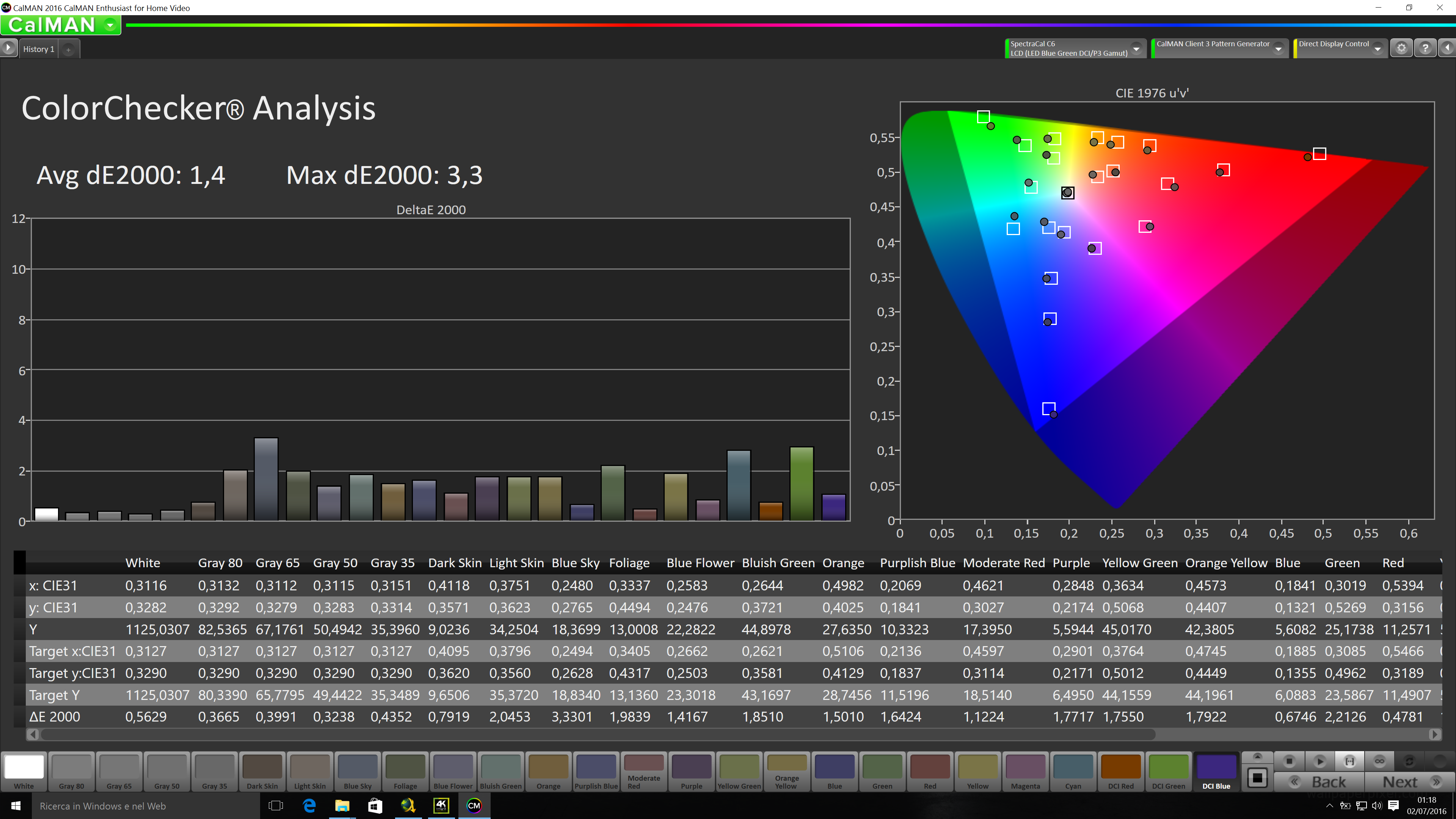
Task: Open the Windows Store taskbar icon
Action: tap(375, 805)
